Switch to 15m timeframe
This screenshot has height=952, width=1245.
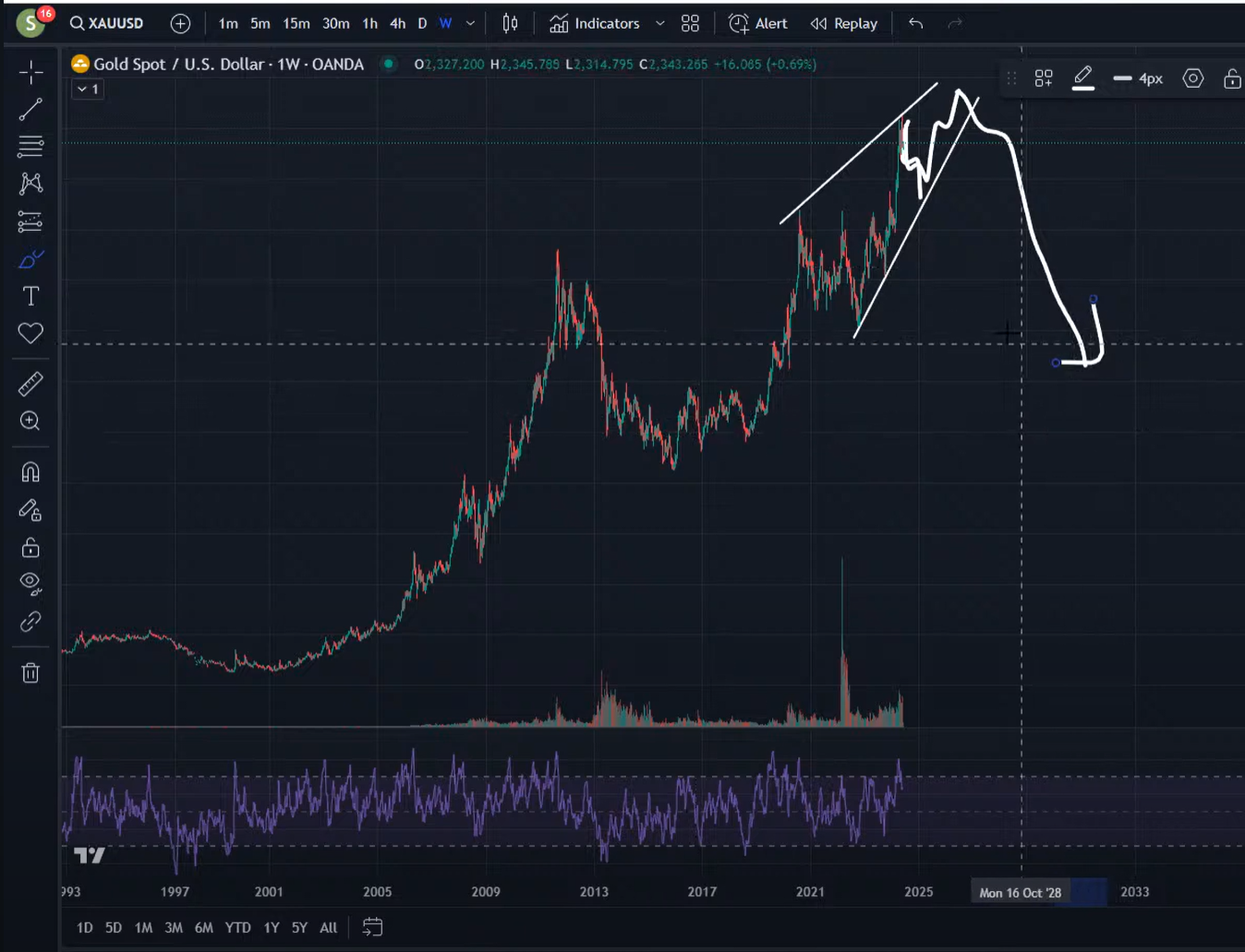click(296, 24)
